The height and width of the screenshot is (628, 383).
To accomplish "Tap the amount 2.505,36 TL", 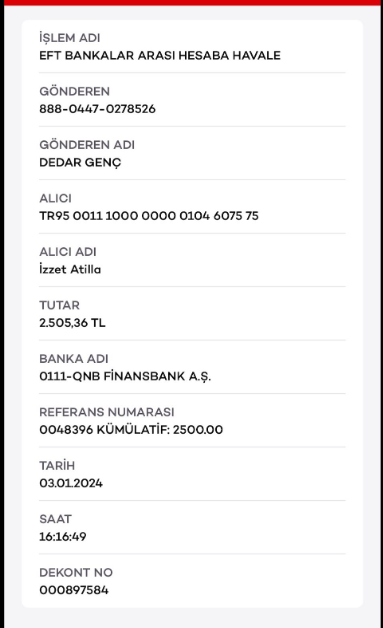I will tap(73, 323).
